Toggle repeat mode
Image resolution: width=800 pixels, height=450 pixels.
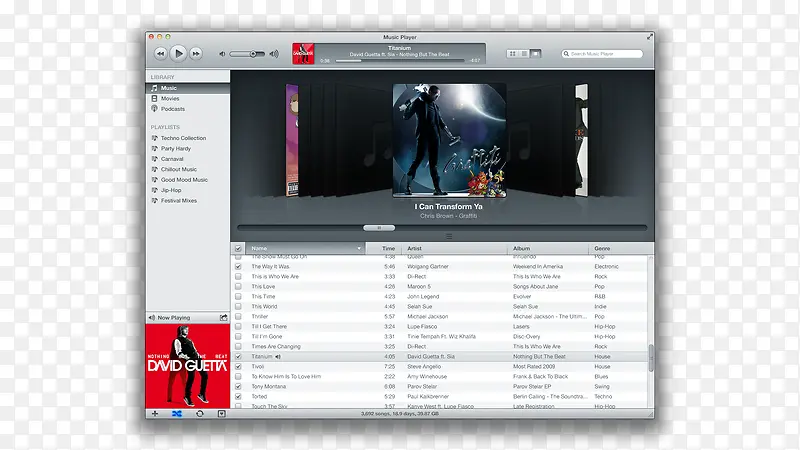pyautogui.click(x=199, y=413)
